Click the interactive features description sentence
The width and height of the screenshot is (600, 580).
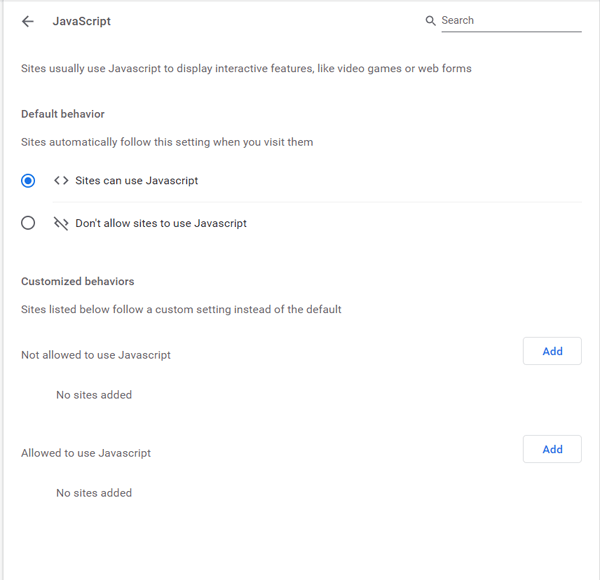tap(246, 68)
